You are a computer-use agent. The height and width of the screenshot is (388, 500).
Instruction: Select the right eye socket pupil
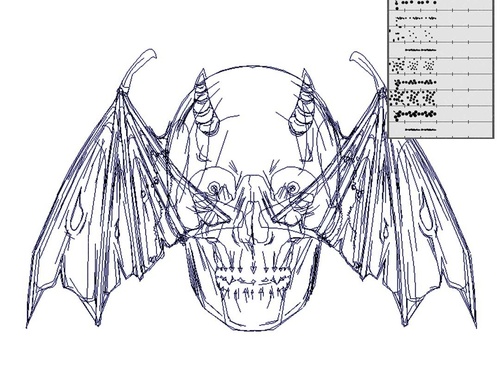point(292,188)
